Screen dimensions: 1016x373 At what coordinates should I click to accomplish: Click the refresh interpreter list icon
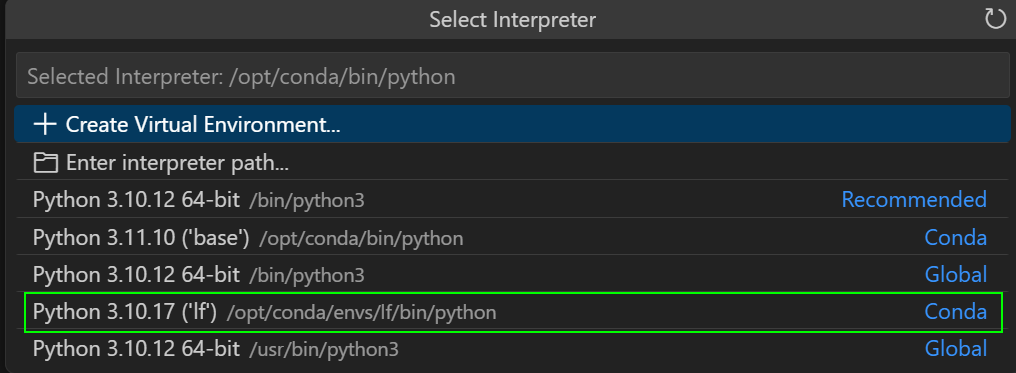pyautogui.click(x=995, y=19)
